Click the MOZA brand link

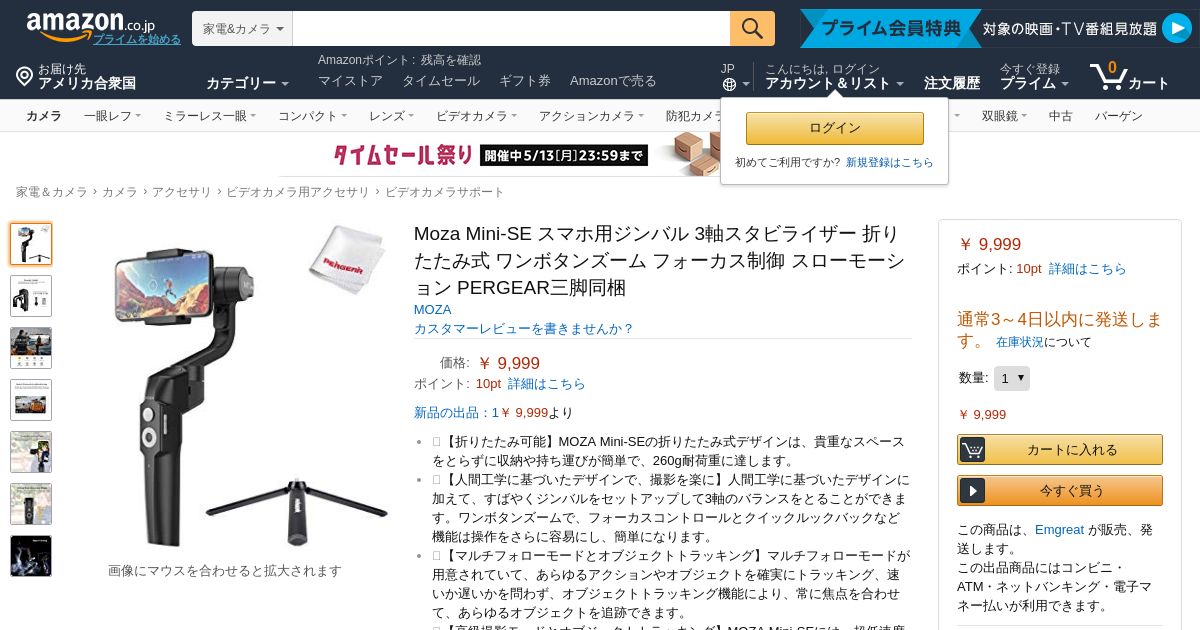pyautogui.click(x=433, y=310)
